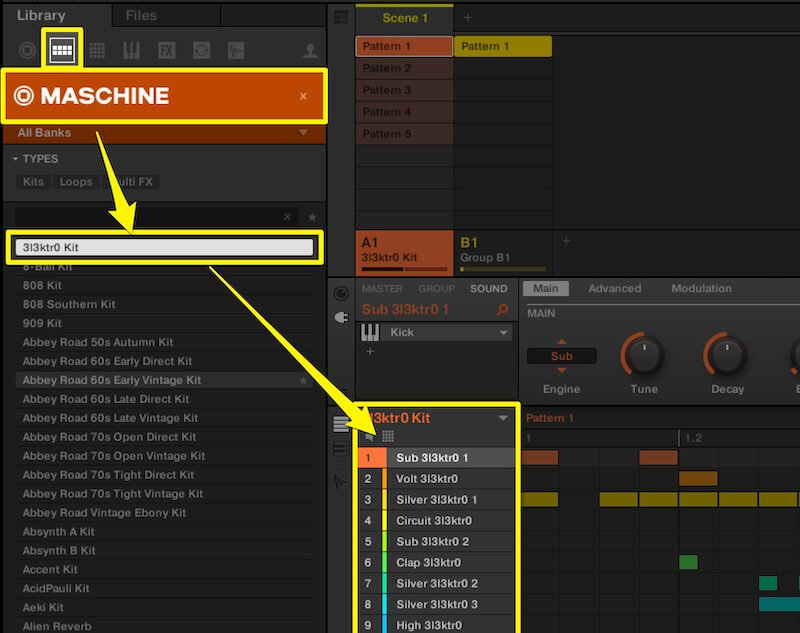Switch to the MASTER tab

pos(382,289)
